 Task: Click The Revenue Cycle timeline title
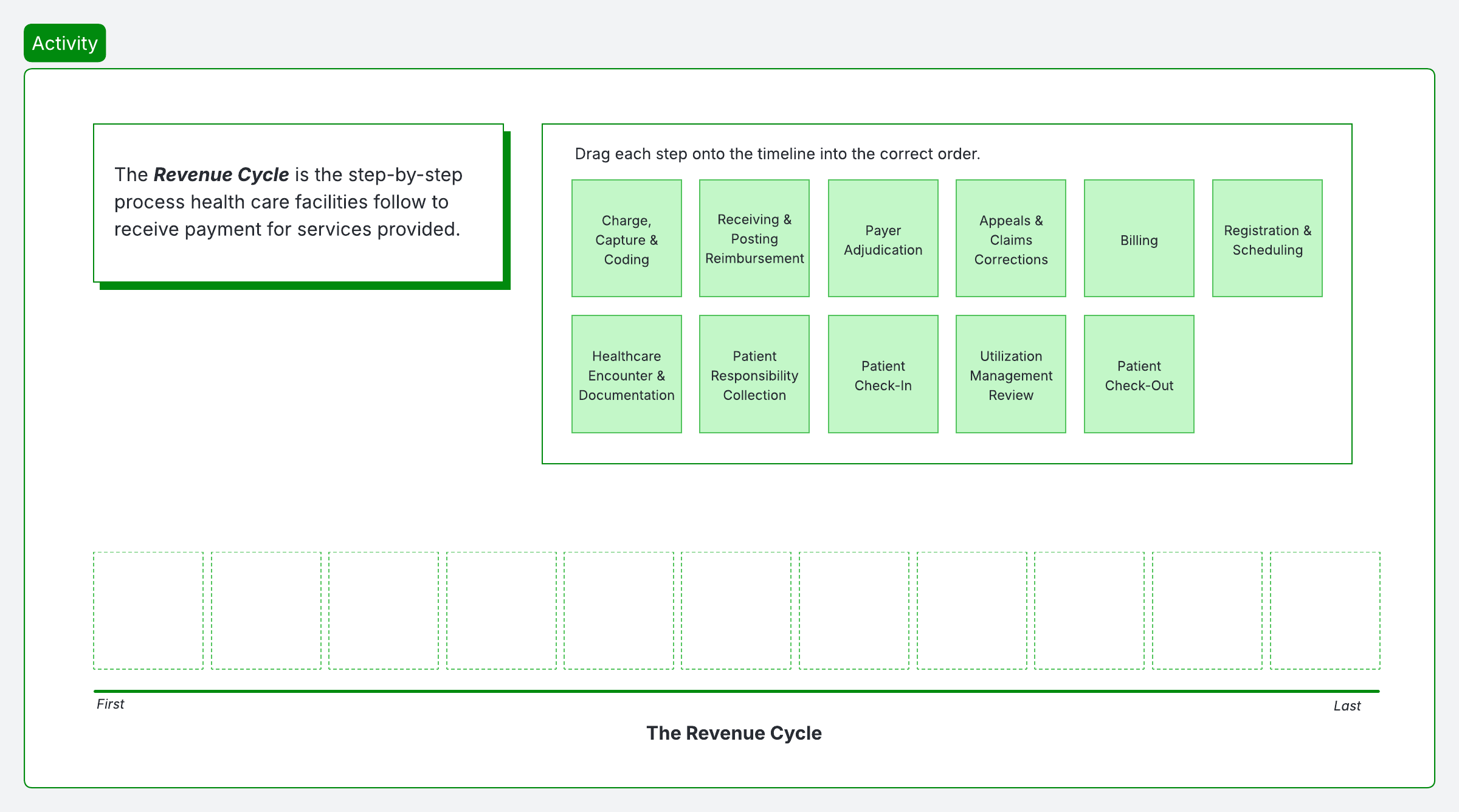pos(734,733)
